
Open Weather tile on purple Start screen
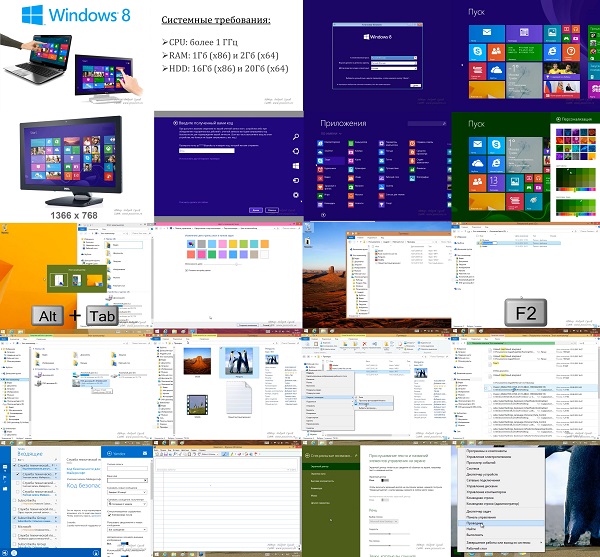pos(524,80)
